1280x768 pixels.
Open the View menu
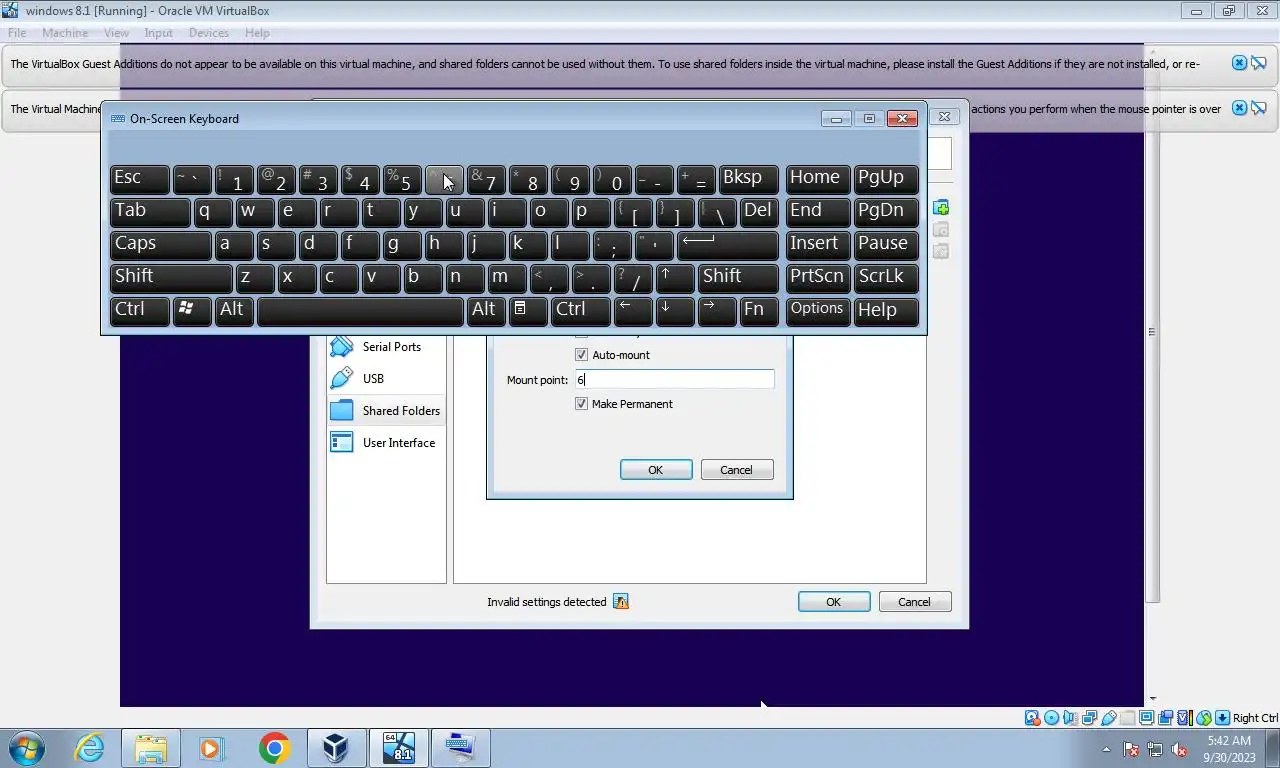[x=116, y=33]
